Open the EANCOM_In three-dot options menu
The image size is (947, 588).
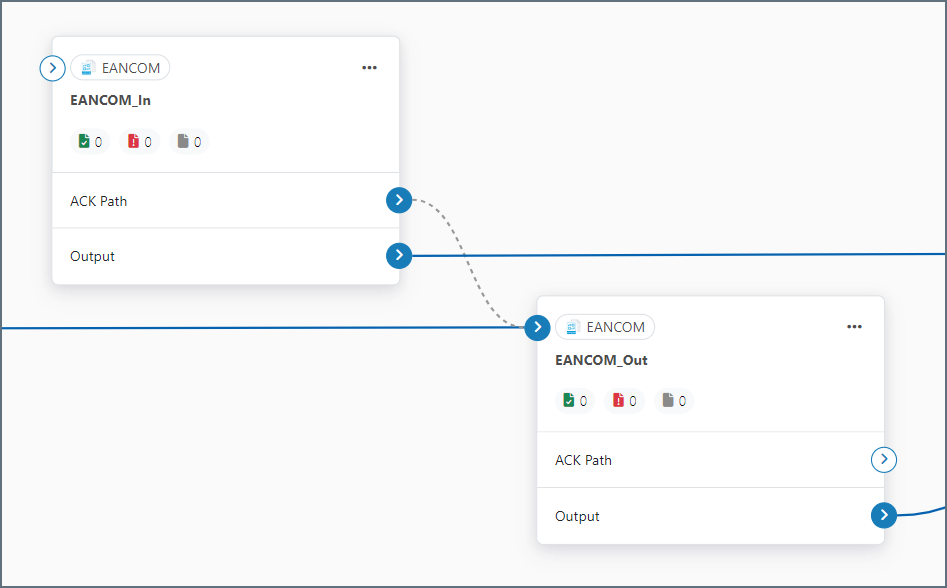[369, 68]
